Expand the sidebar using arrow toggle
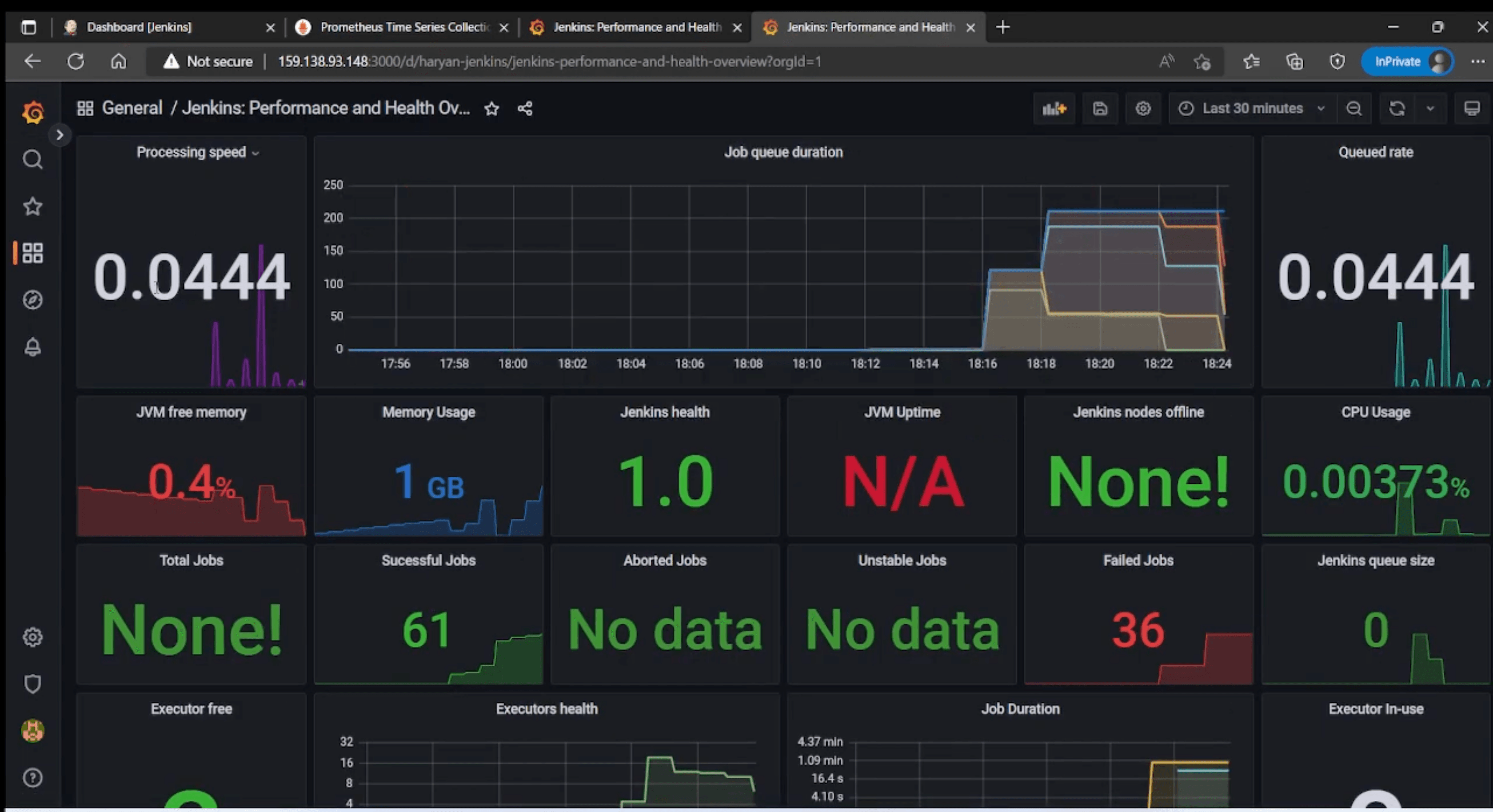 [x=59, y=135]
